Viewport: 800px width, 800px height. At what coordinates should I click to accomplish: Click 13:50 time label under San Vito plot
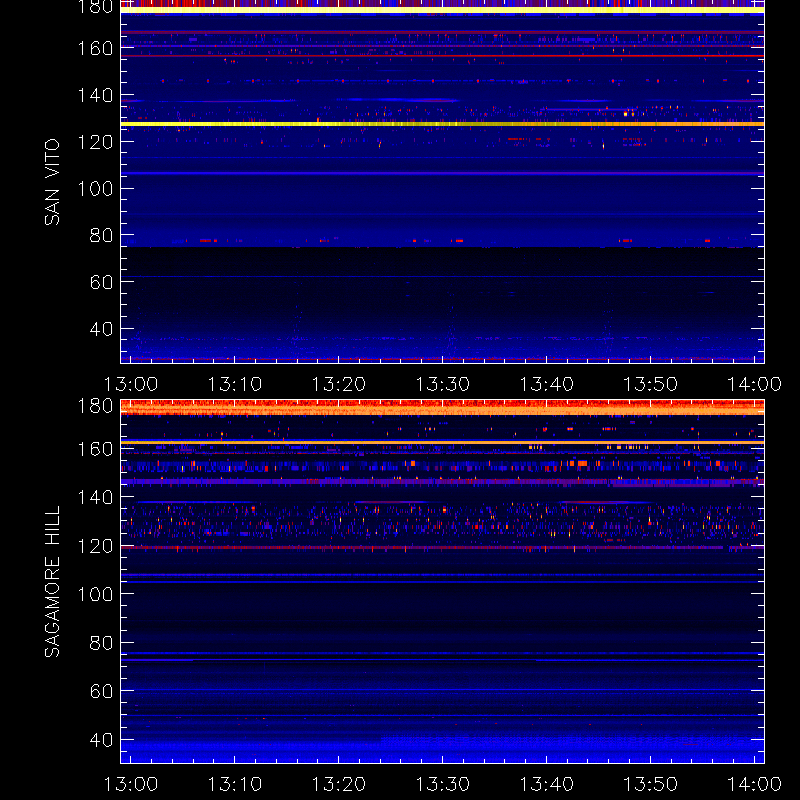[x=651, y=384]
